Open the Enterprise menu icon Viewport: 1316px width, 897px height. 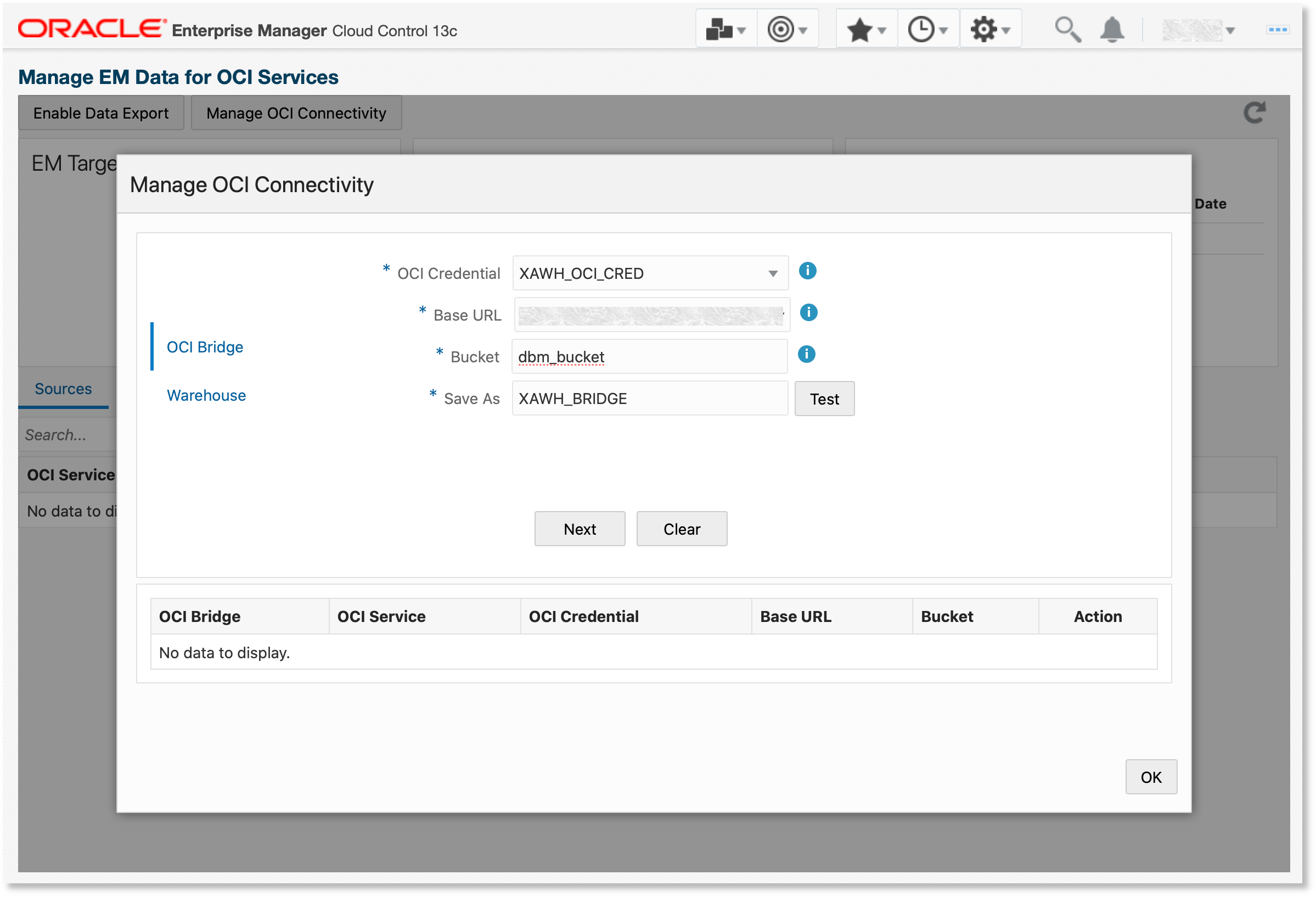[x=725, y=29]
